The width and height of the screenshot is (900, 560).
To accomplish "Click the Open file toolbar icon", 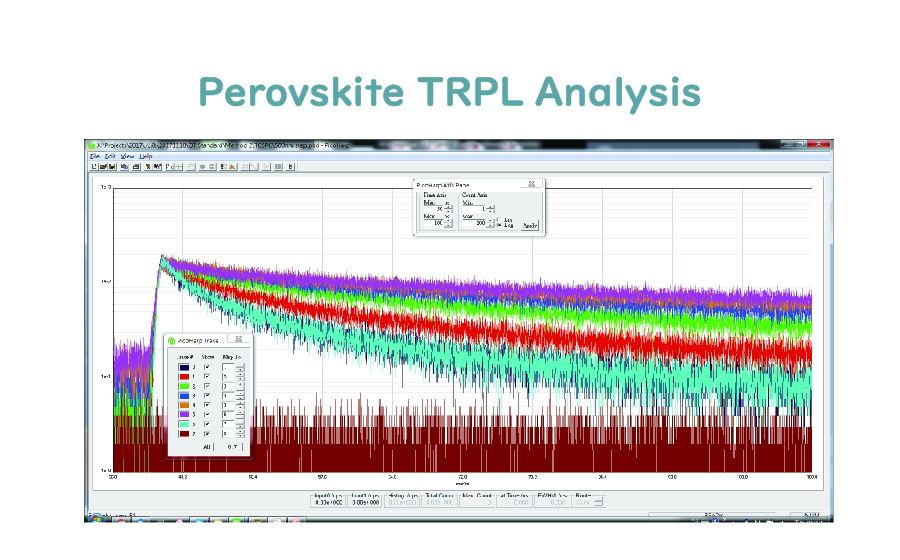I will [x=101, y=166].
